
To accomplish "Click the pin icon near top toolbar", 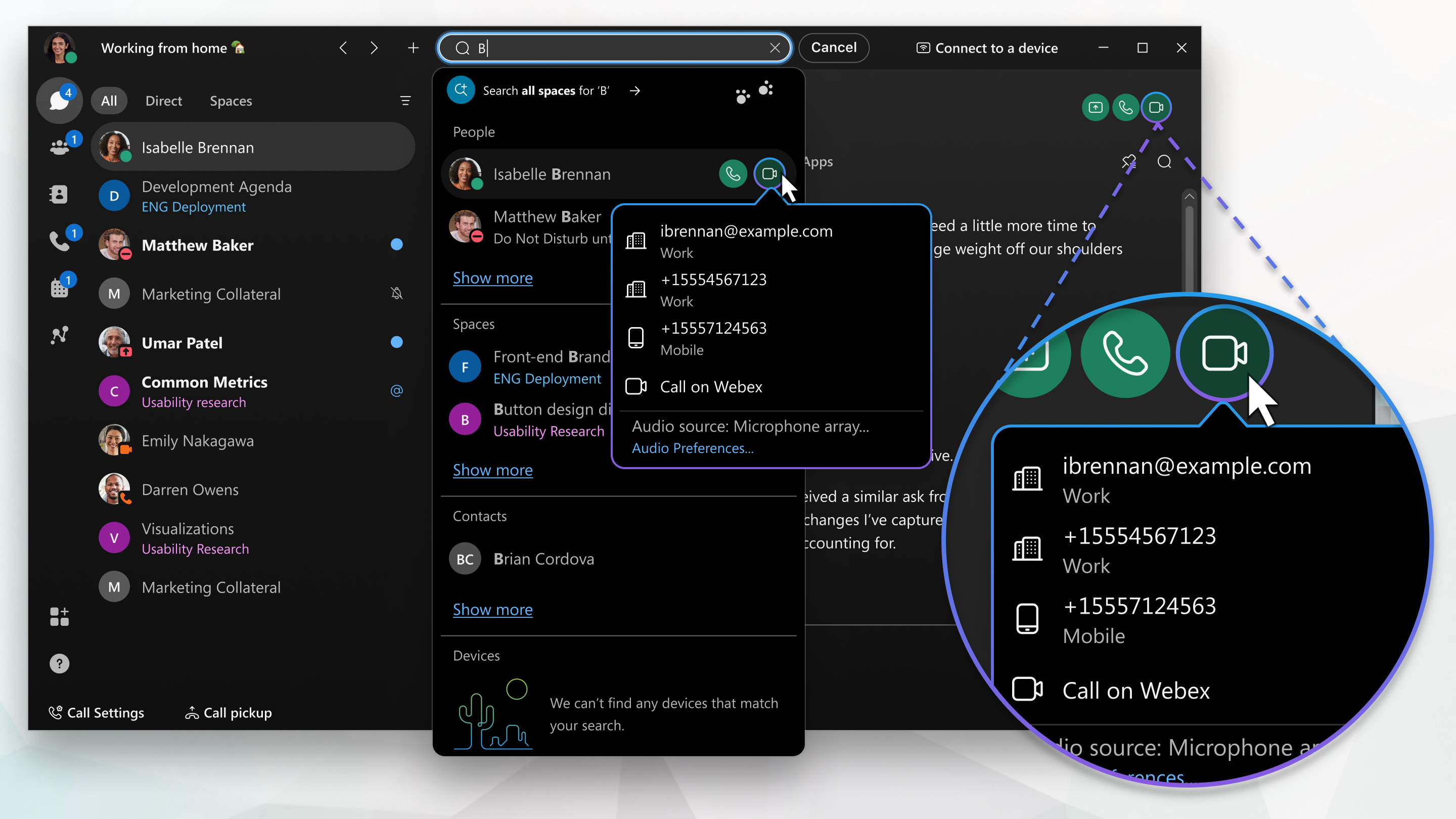I will pyautogui.click(x=1128, y=161).
